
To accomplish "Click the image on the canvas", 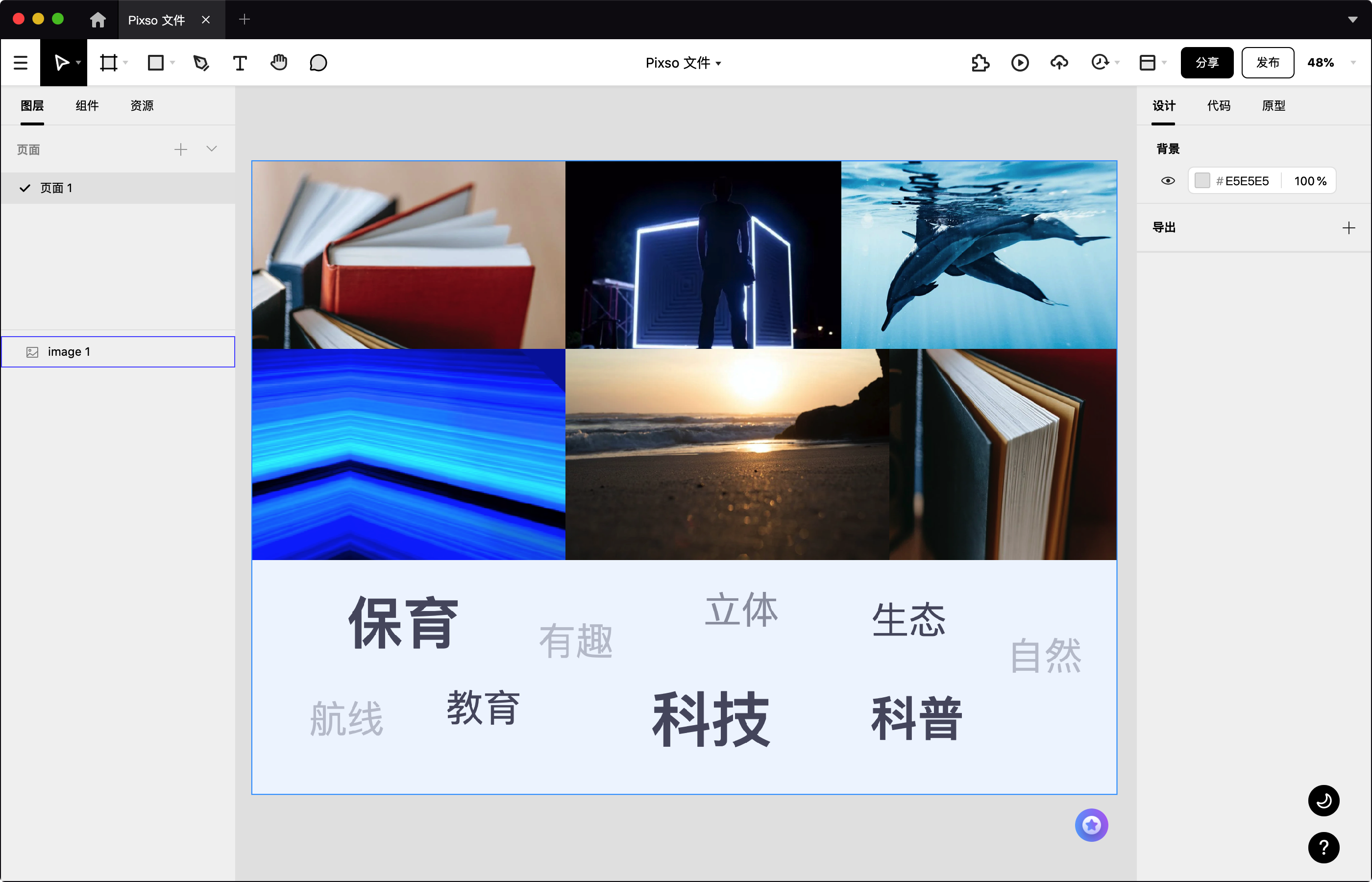I will 684,477.
